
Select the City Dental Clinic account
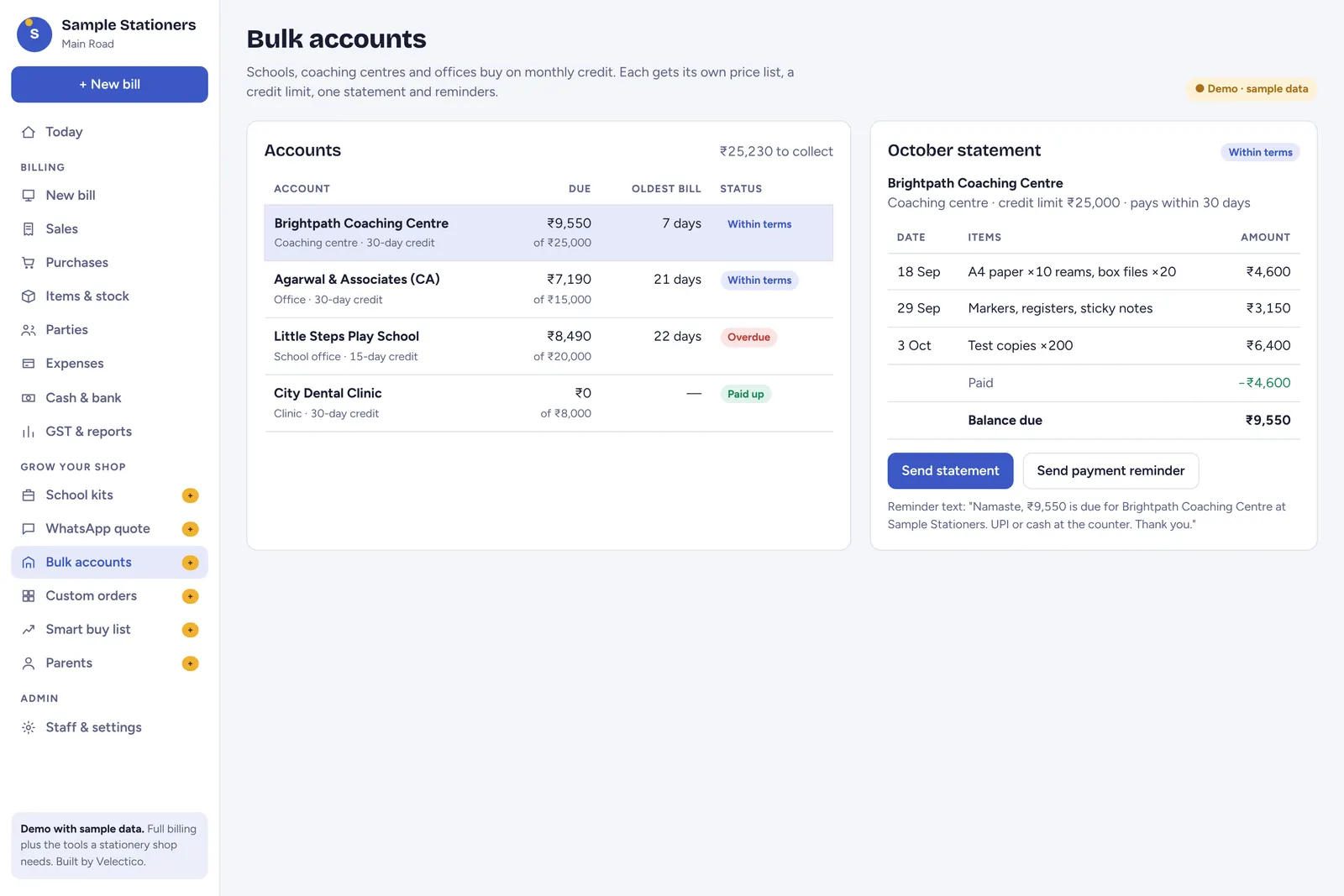click(x=549, y=403)
